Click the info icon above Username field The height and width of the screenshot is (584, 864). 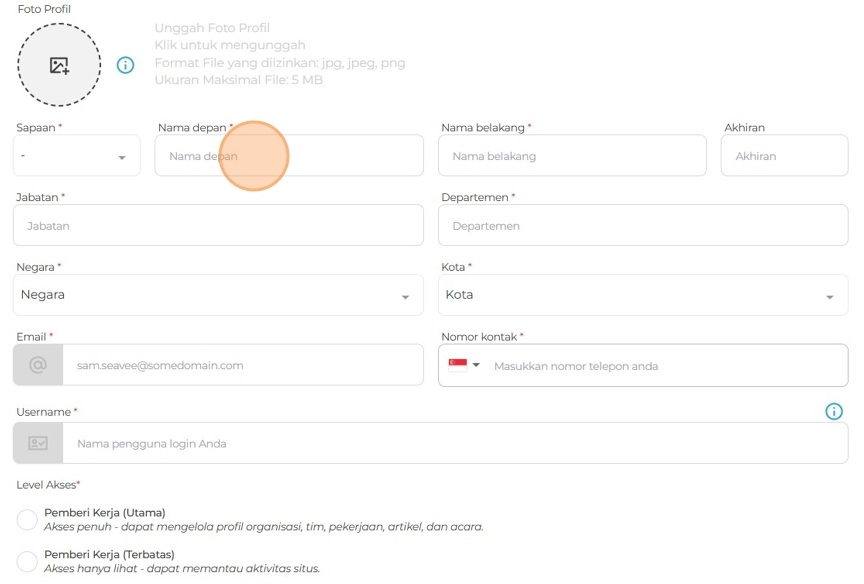[834, 411]
